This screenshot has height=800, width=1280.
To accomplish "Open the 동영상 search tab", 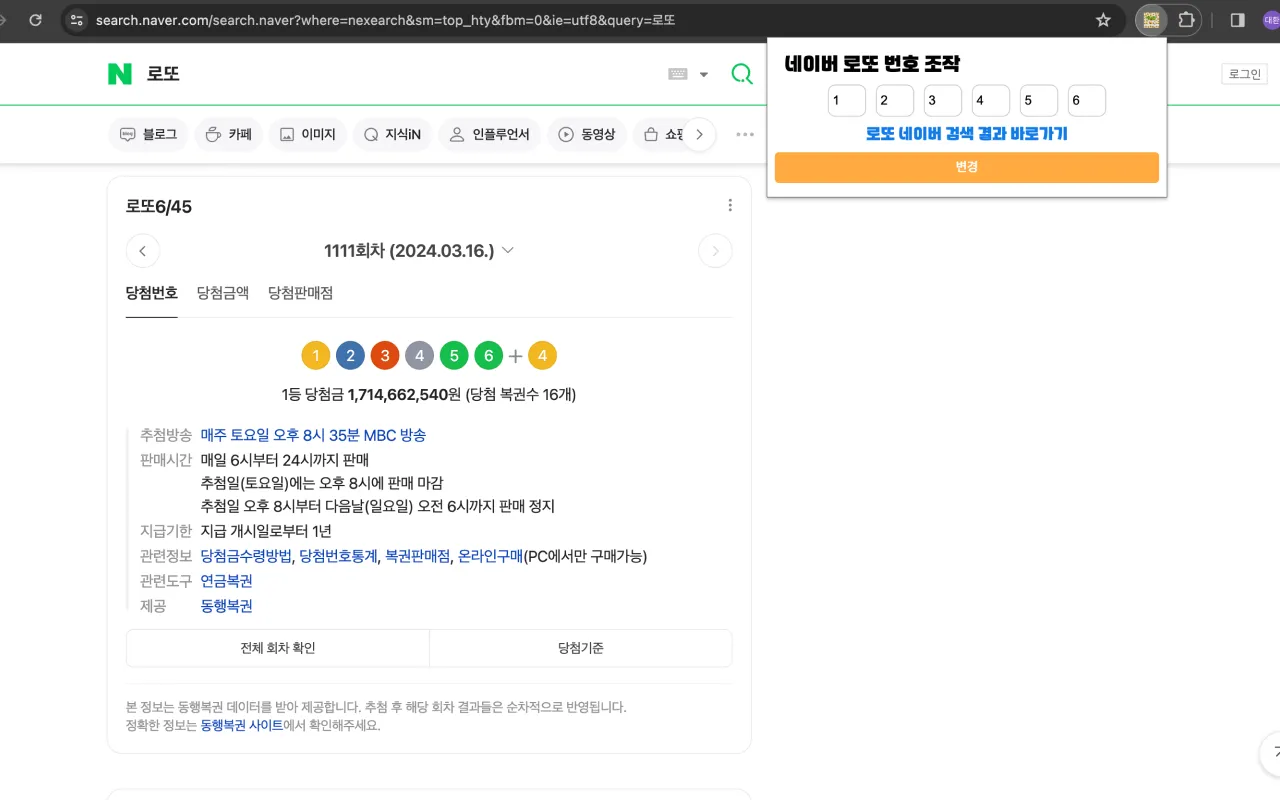I will (587, 134).
